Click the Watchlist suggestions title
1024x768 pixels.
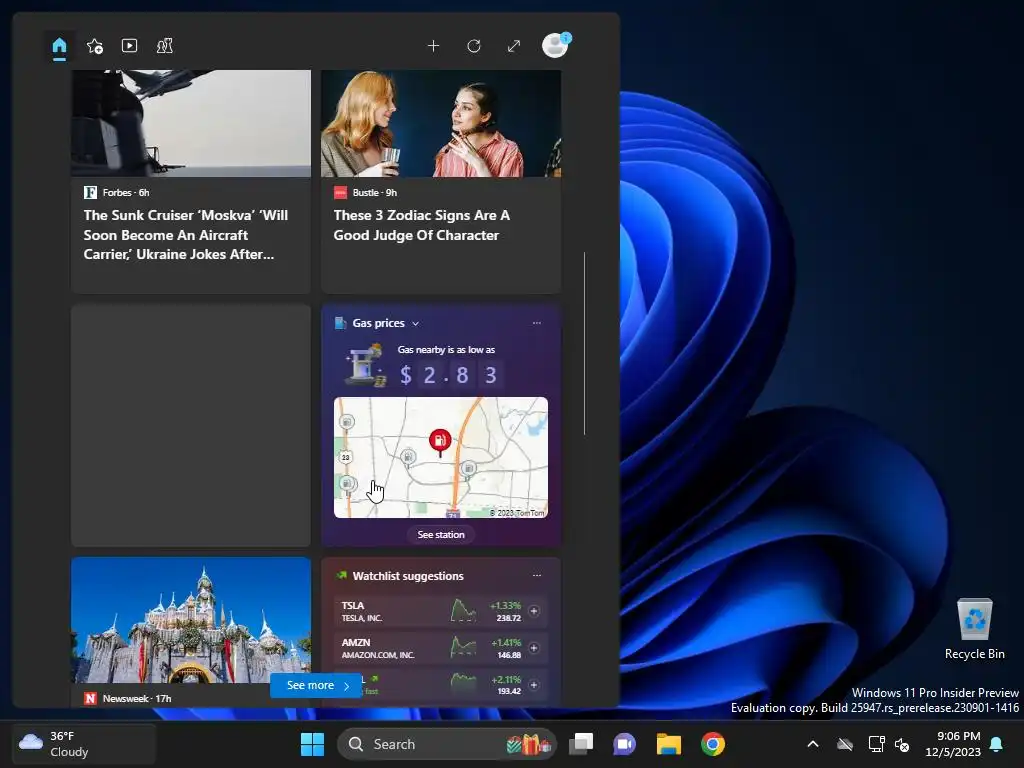408,576
